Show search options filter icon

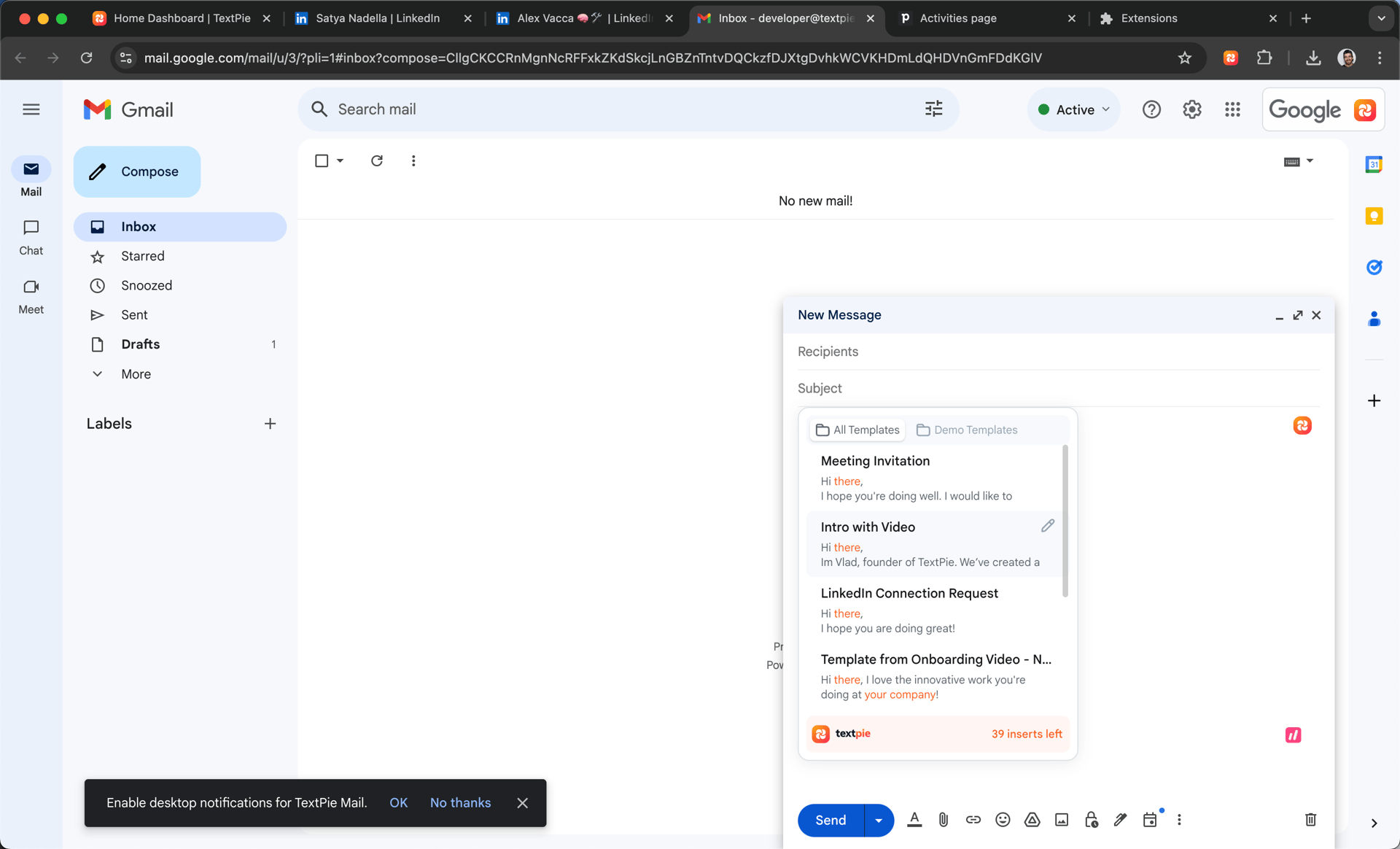pos(933,109)
